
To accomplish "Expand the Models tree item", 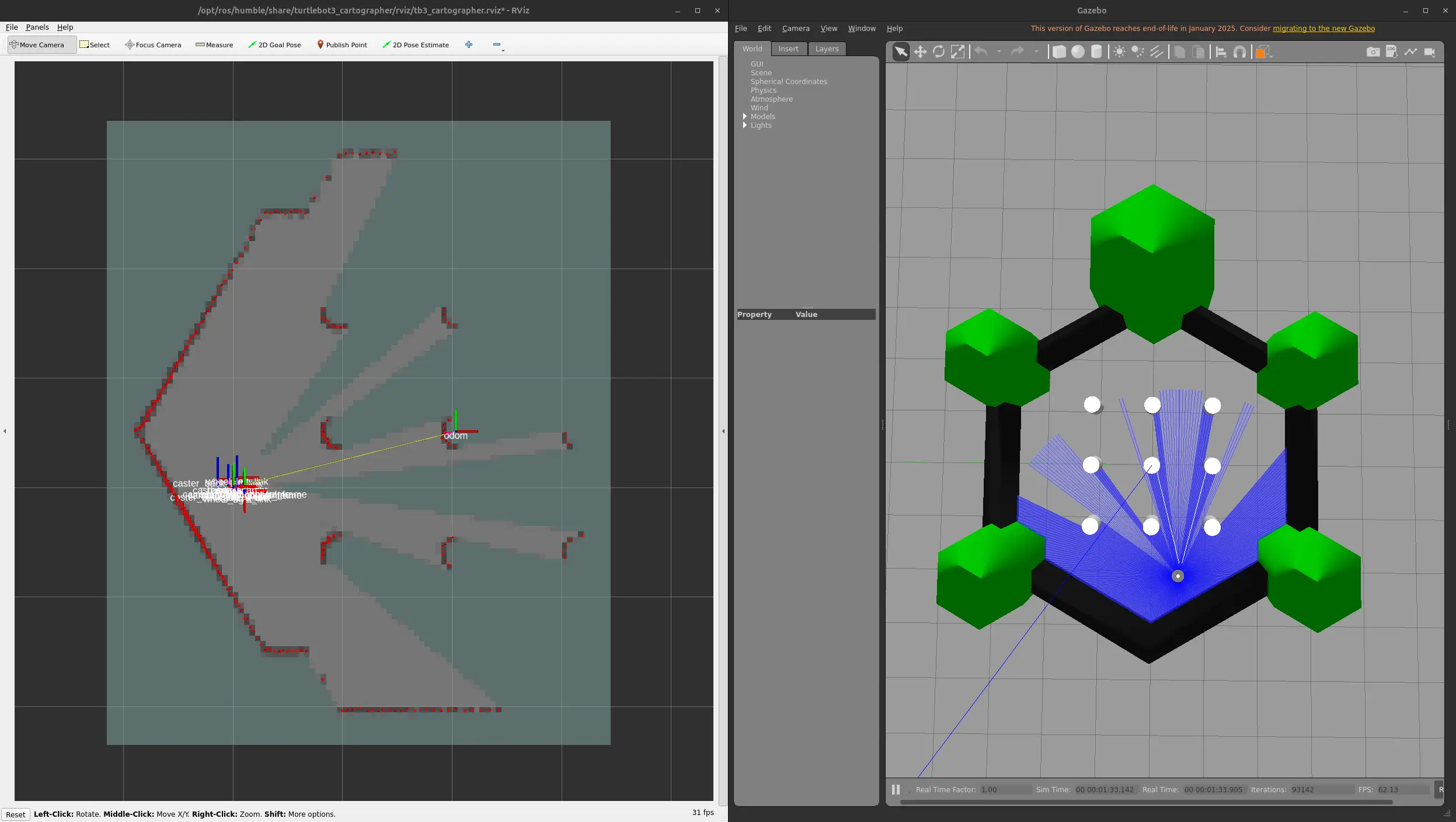I will 745,117.
